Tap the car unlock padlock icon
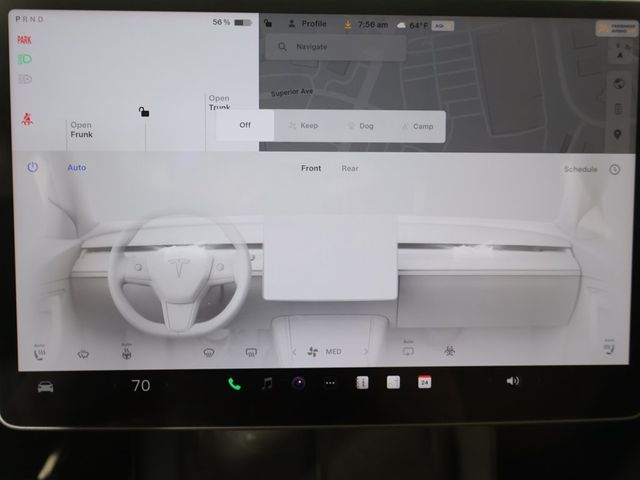 point(144,111)
